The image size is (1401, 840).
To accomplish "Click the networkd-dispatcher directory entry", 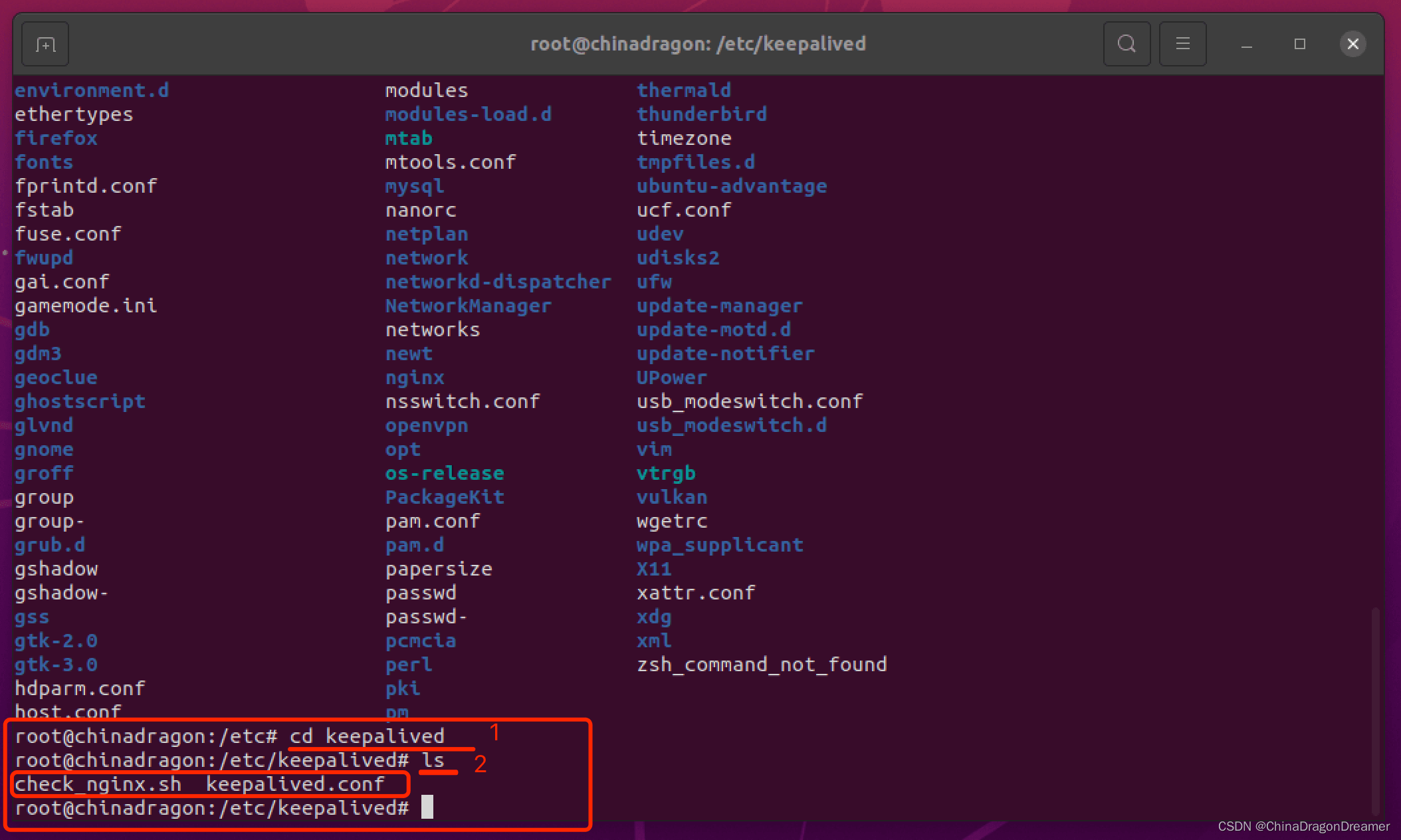I will pyautogui.click(x=498, y=282).
